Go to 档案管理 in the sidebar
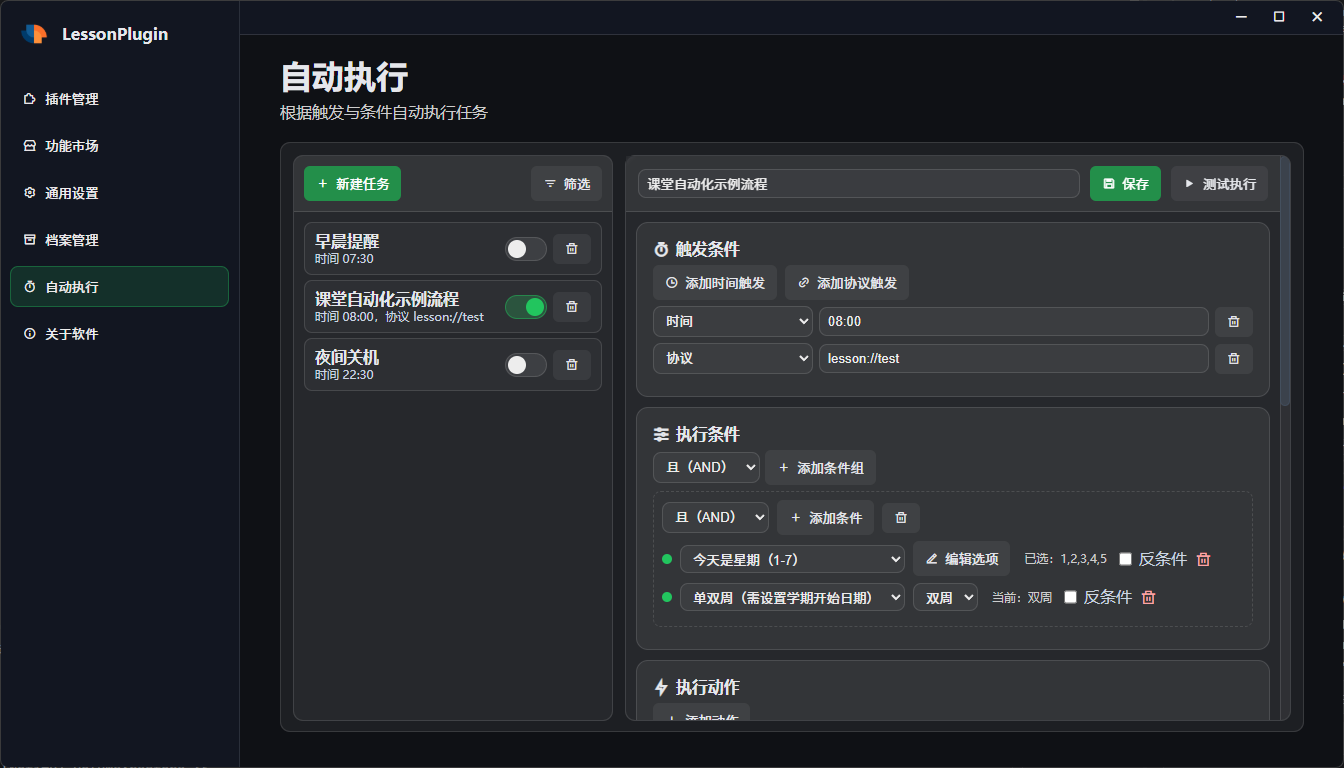This screenshot has width=1344, height=768. pyautogui.click(x=72, y=240)
